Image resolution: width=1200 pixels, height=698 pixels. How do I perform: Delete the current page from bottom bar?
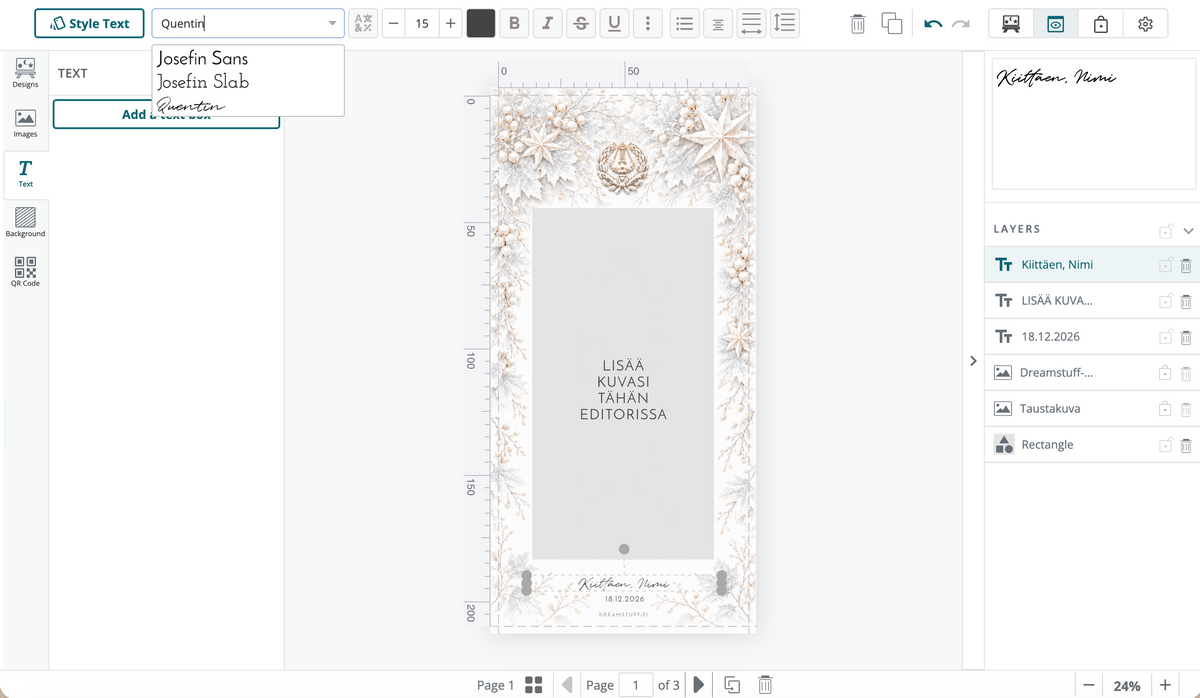coord(765,685)
